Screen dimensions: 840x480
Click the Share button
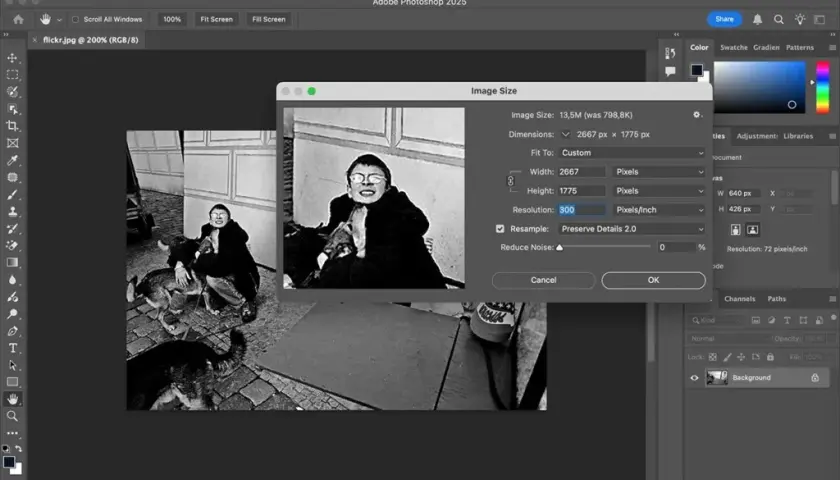tap(724, 19)
